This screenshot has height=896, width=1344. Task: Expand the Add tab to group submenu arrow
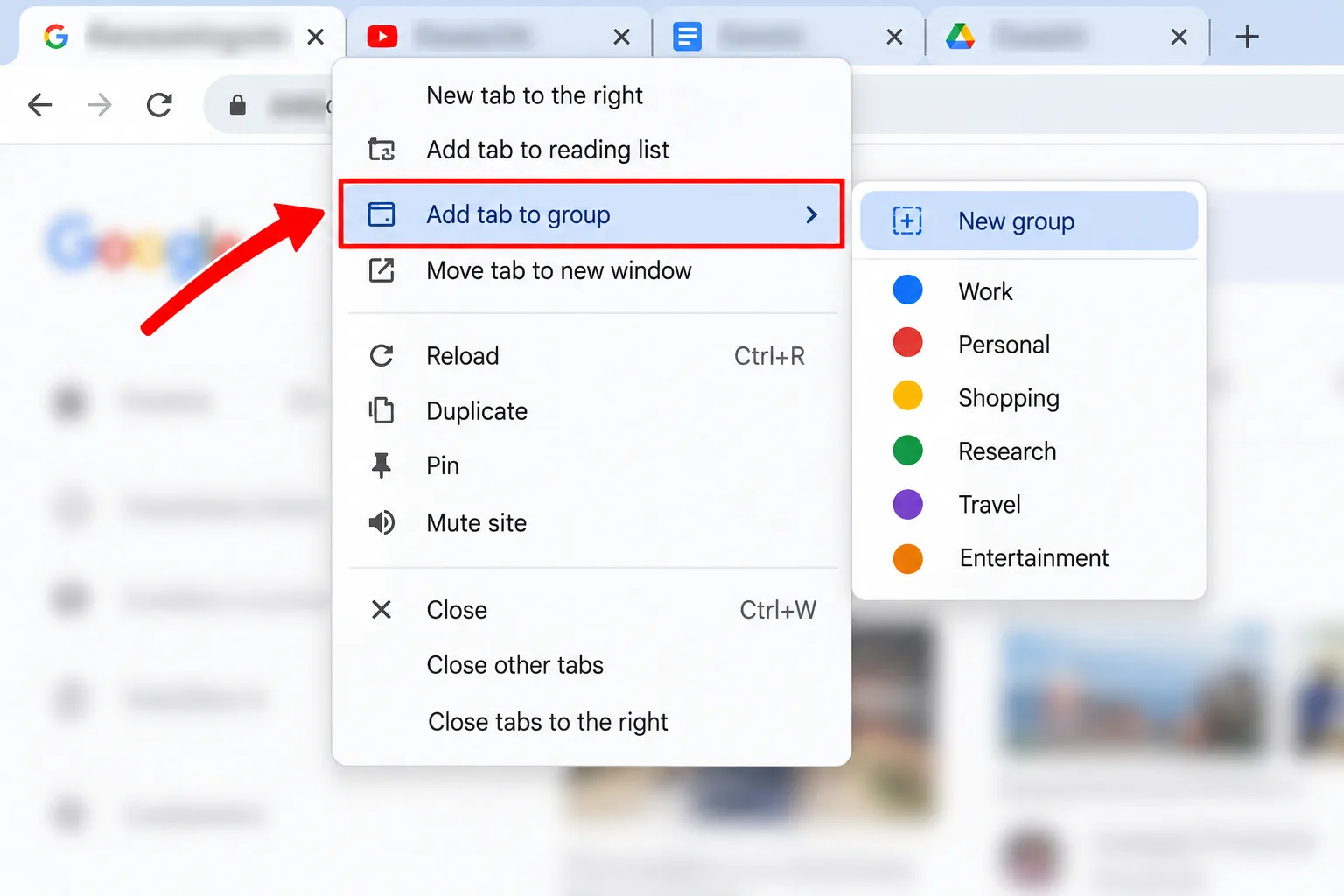point(811,214)
